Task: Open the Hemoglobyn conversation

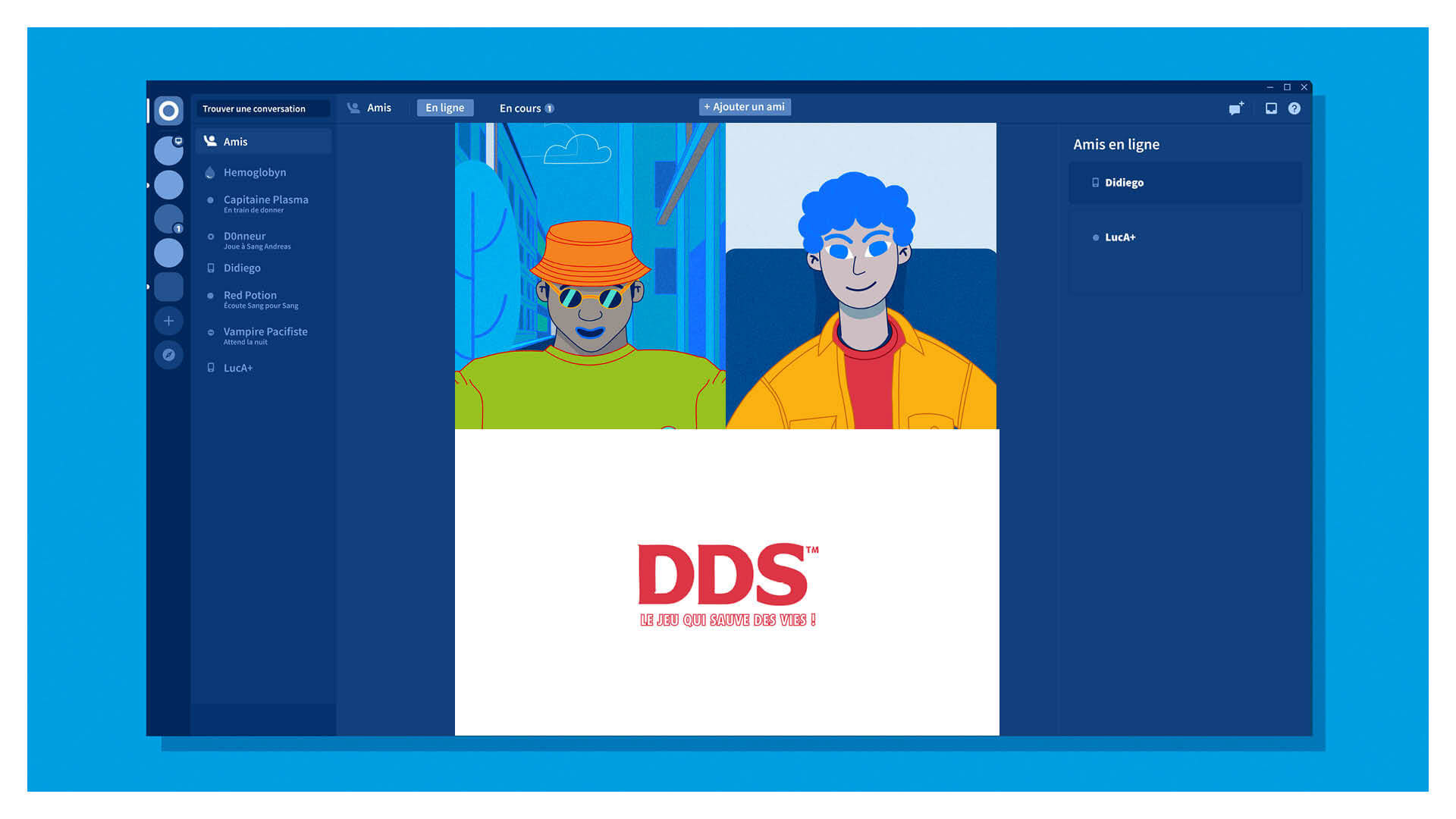Action: pos(255,172)
